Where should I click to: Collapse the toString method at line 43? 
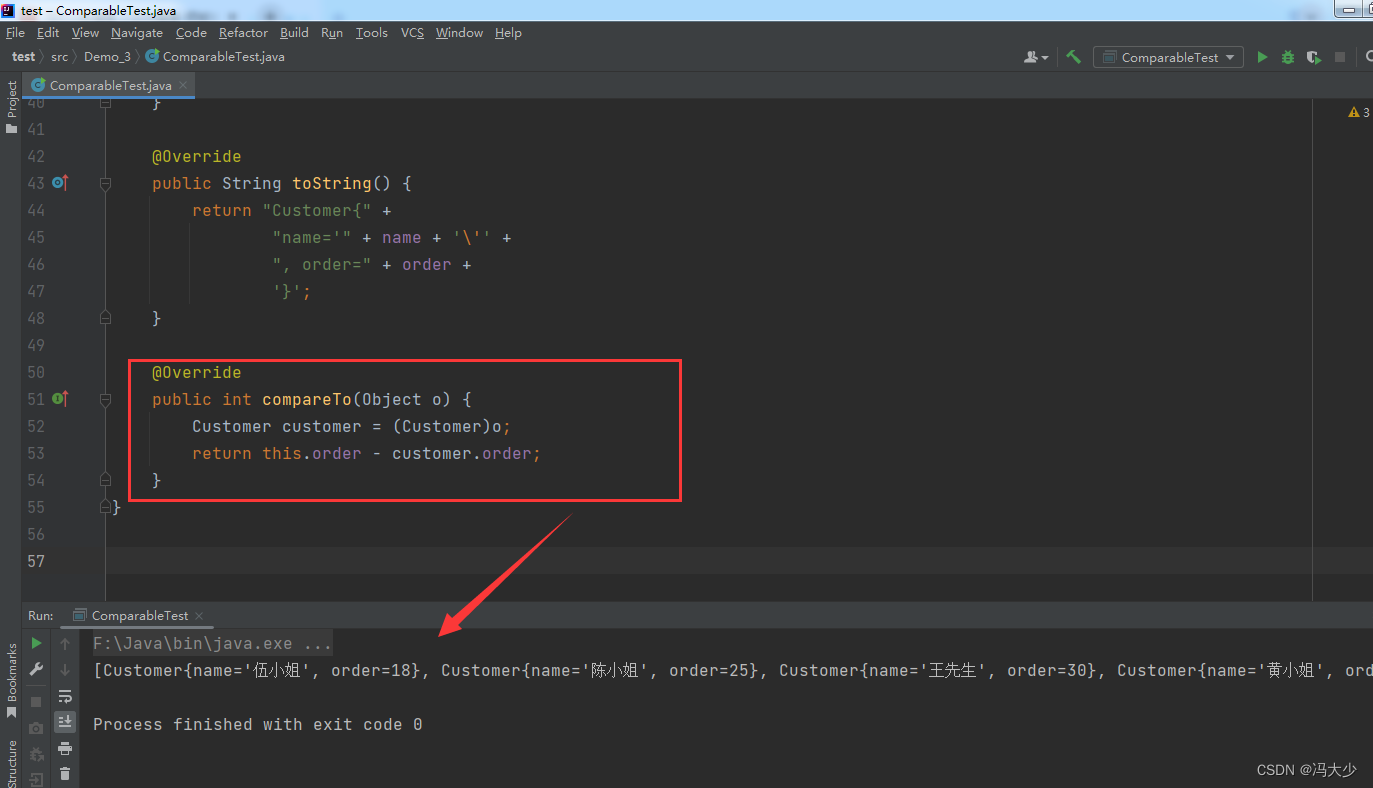click(105, 183)
